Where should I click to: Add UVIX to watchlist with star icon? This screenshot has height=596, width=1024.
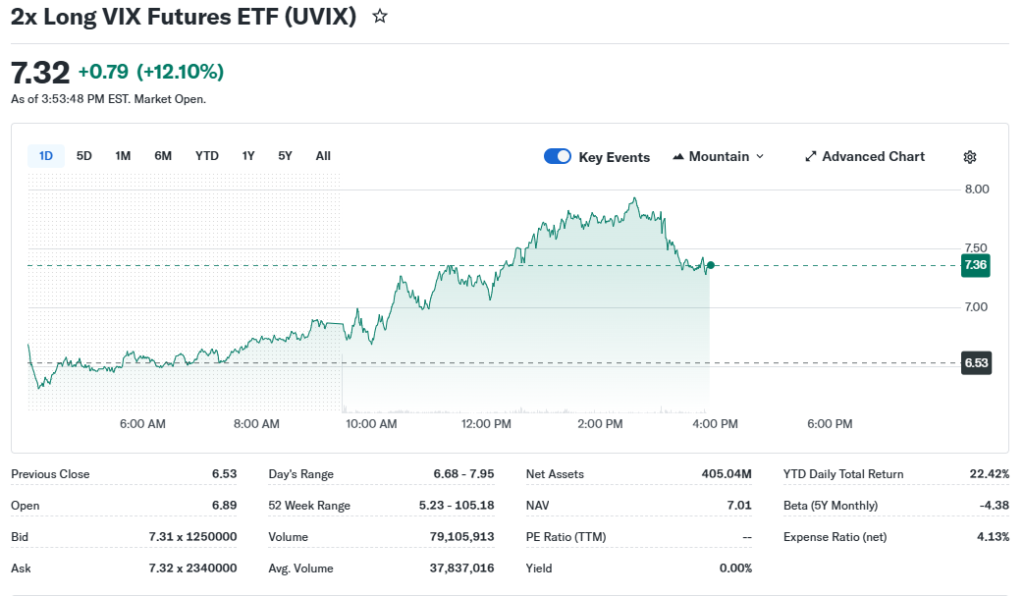[380, 17]
